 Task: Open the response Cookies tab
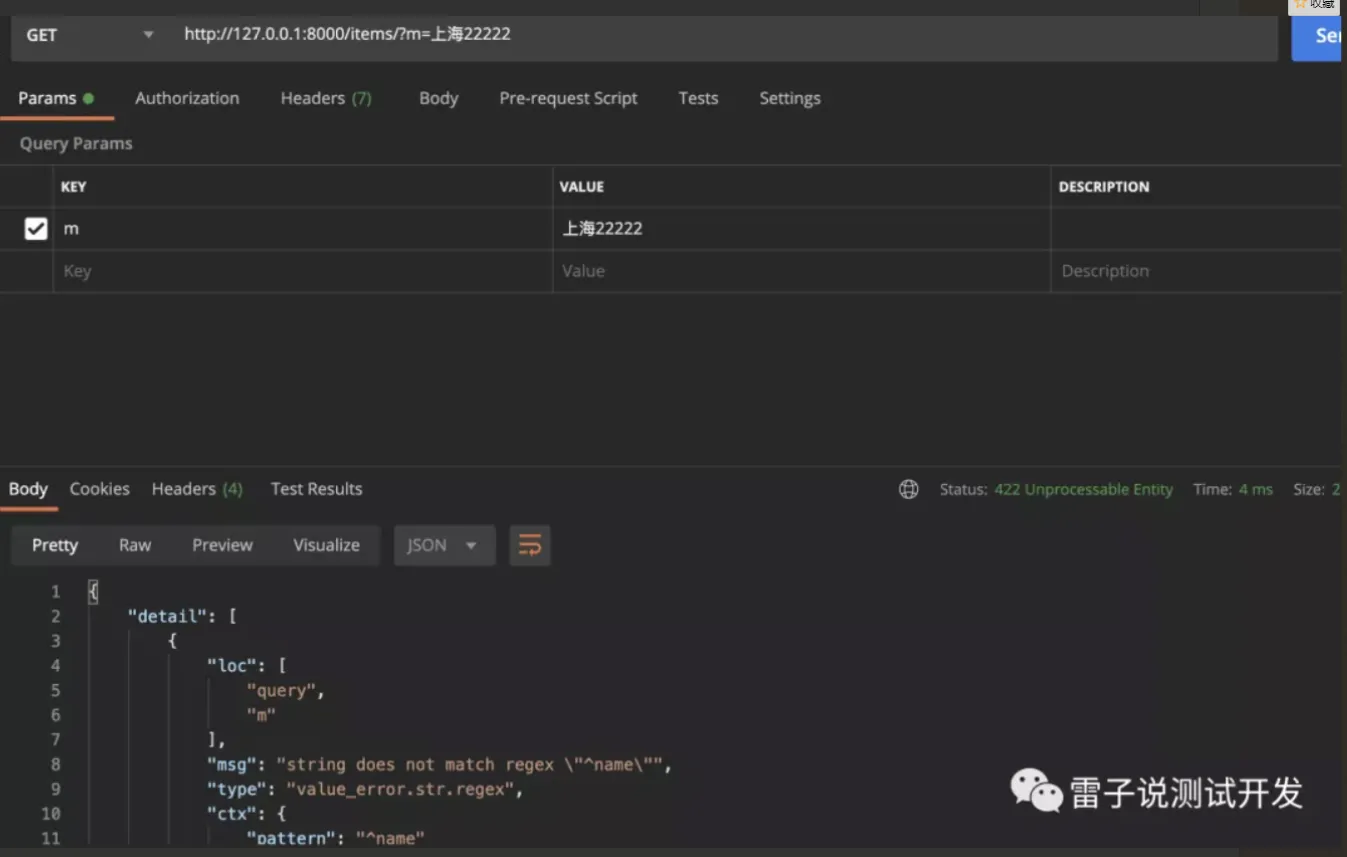pyautogui.click(x=99, y=489)
